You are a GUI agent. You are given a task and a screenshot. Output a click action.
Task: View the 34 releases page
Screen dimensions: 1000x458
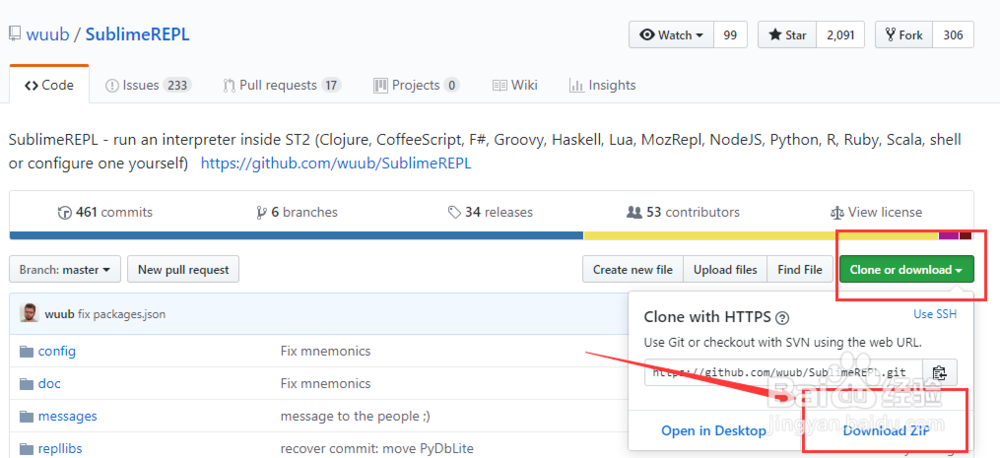[490, 212]
